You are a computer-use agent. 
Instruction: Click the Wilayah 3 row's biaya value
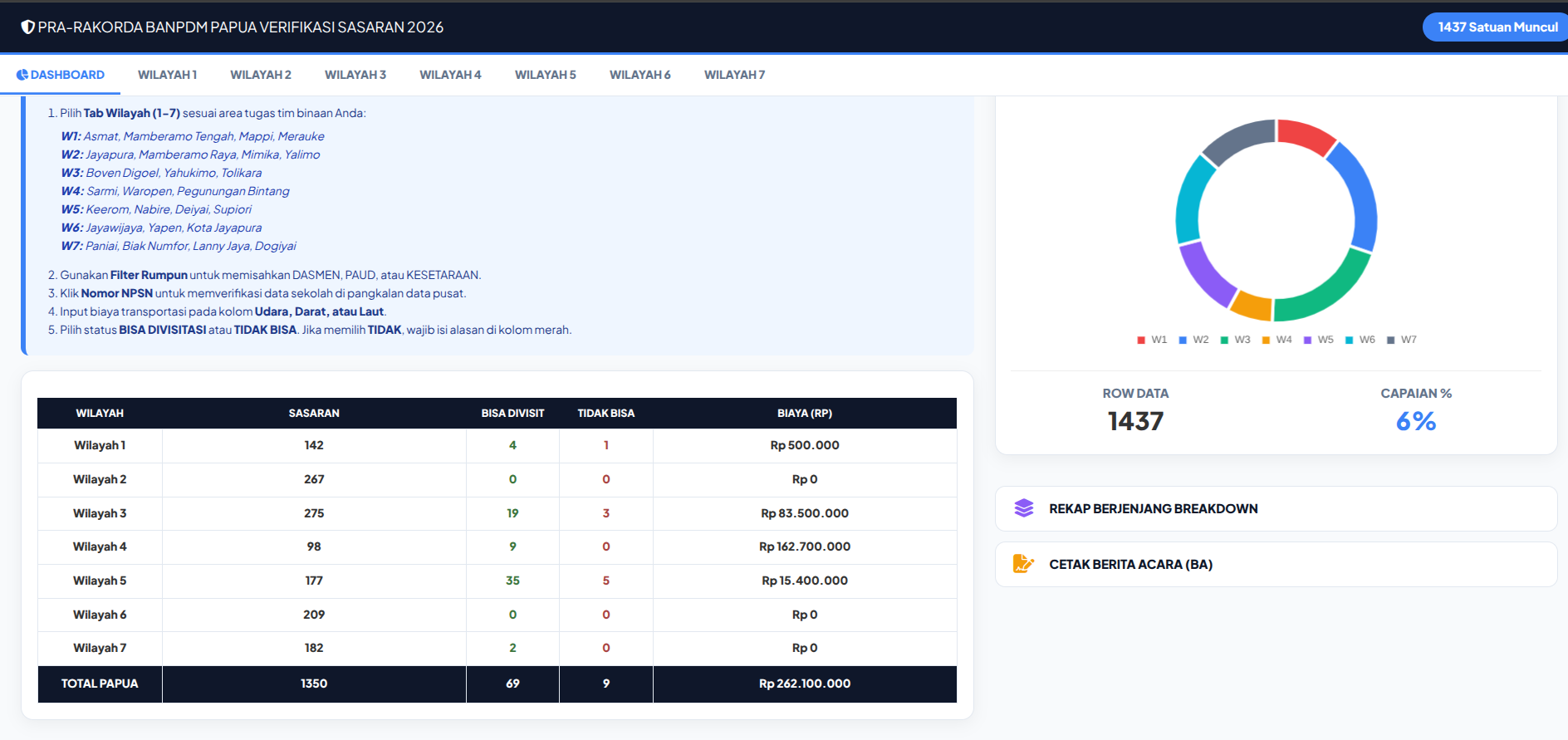click(x=804, y=513)
